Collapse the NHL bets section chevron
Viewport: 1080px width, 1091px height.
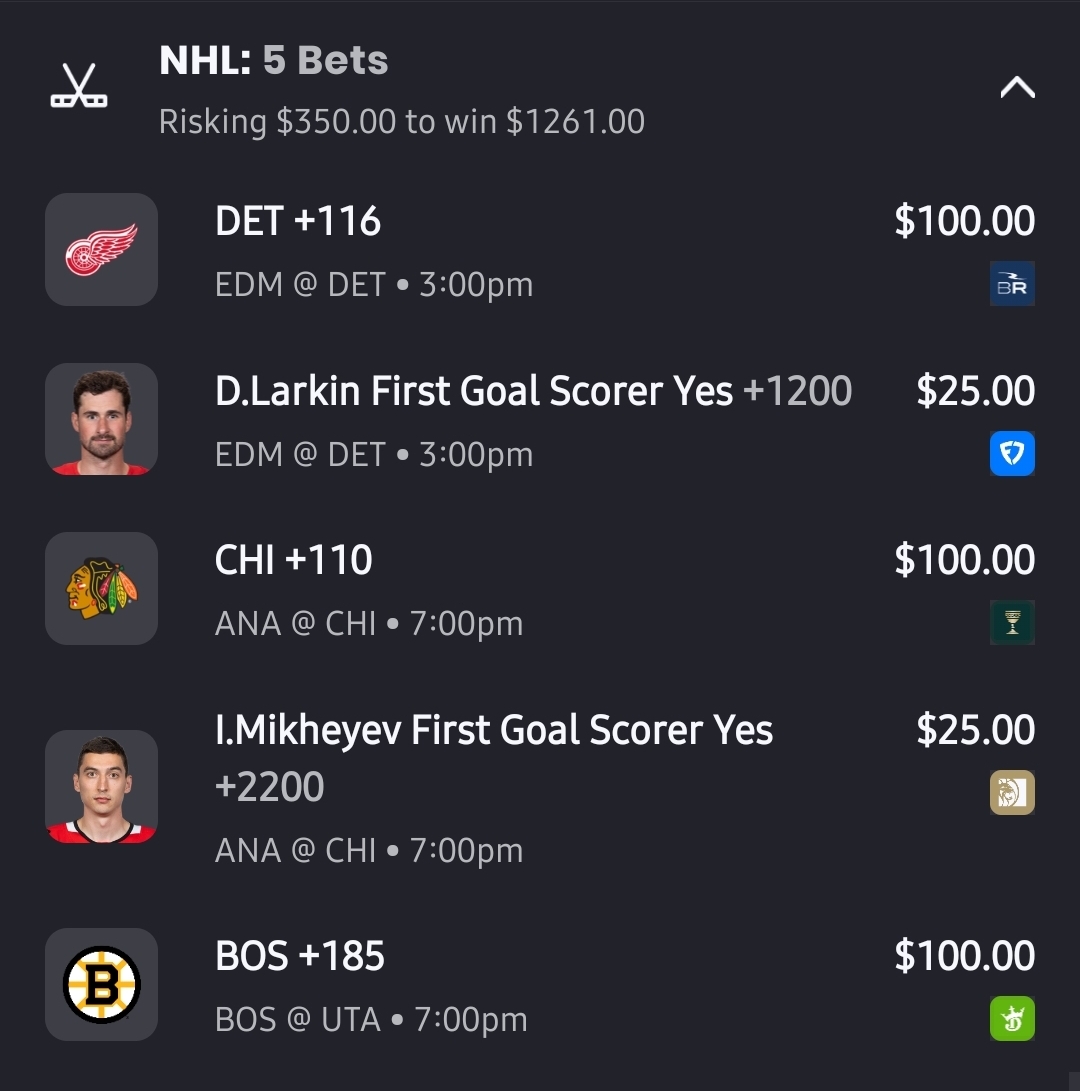[x=1017, y=88]
